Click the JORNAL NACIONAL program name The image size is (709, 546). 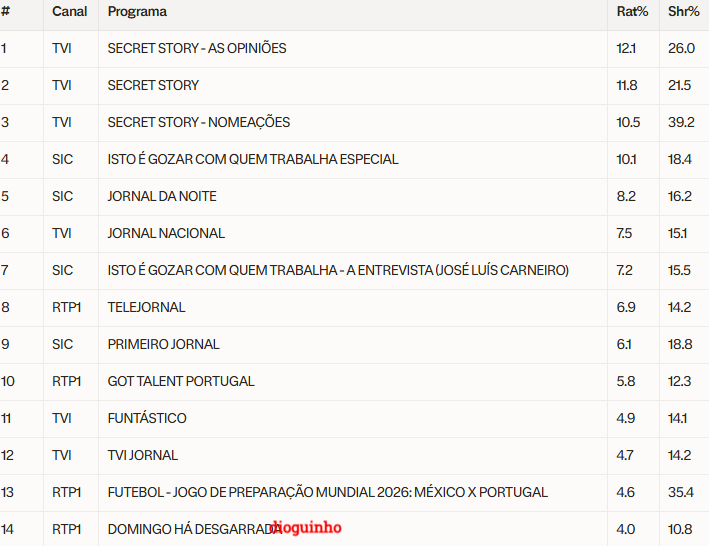pos(166,233)
